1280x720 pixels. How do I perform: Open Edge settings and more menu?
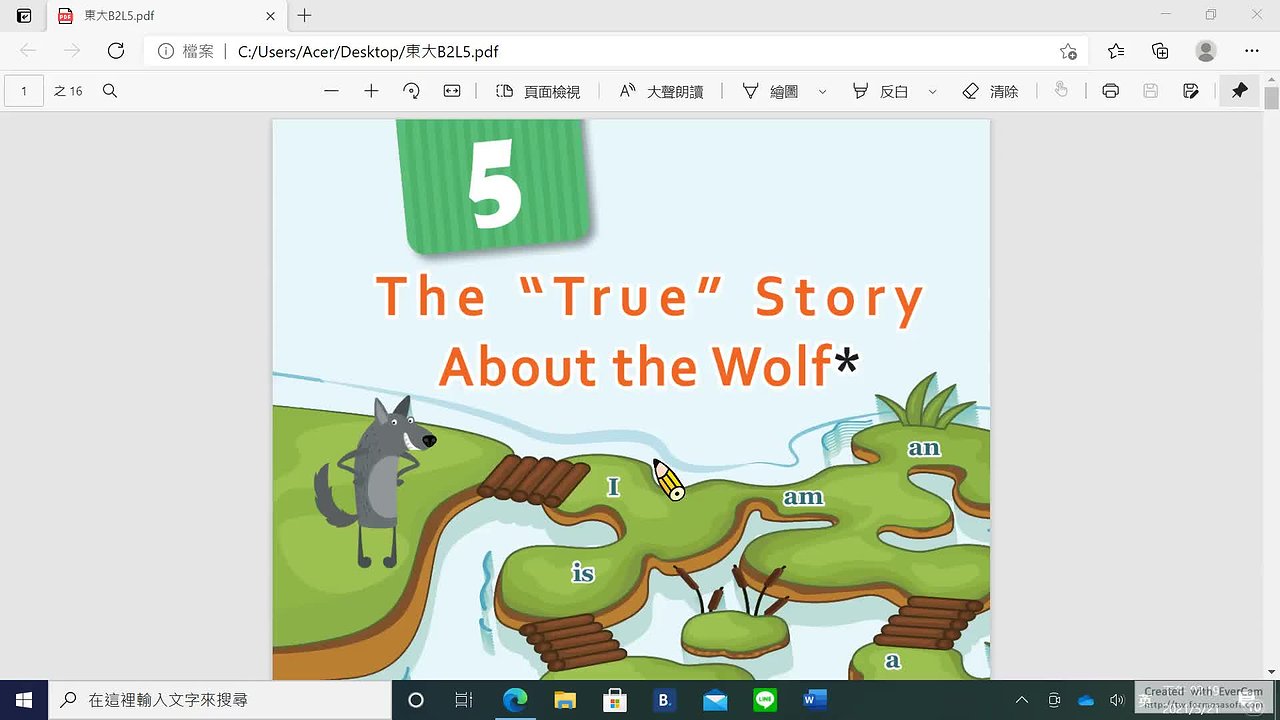click(x=1252, y=51)
